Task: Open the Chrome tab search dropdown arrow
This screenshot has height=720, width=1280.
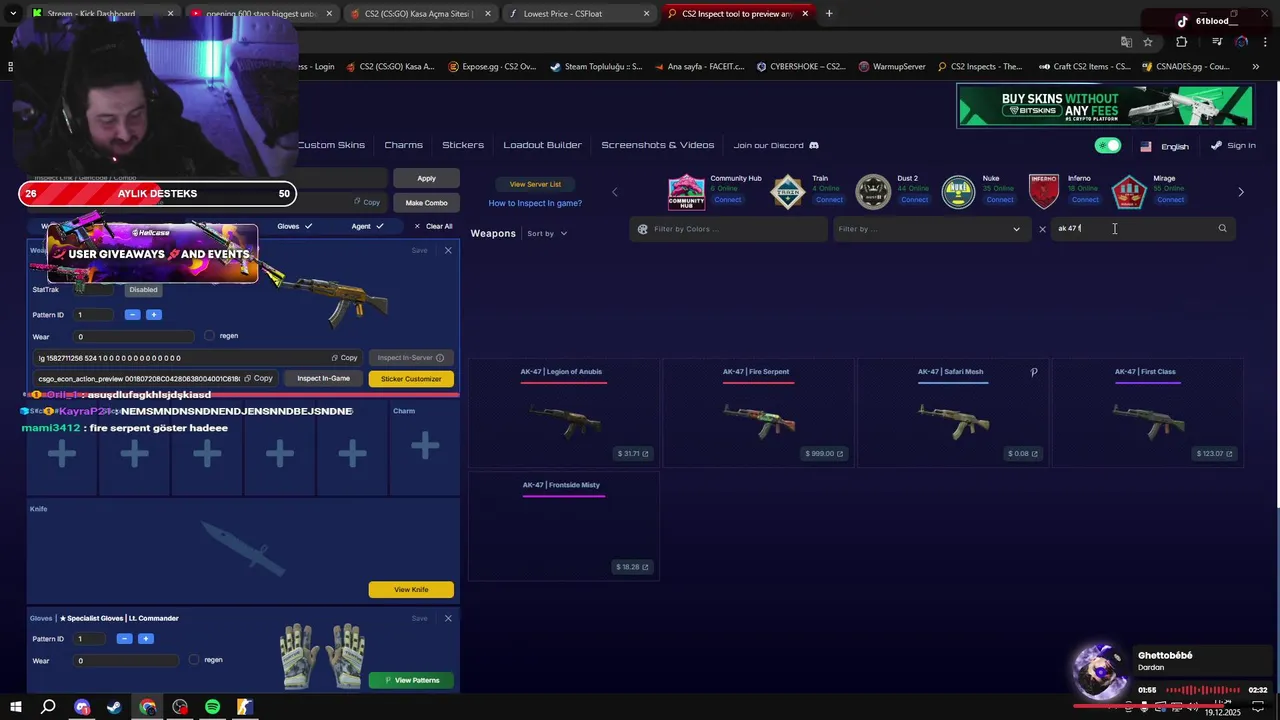Action: click(12, 14)
